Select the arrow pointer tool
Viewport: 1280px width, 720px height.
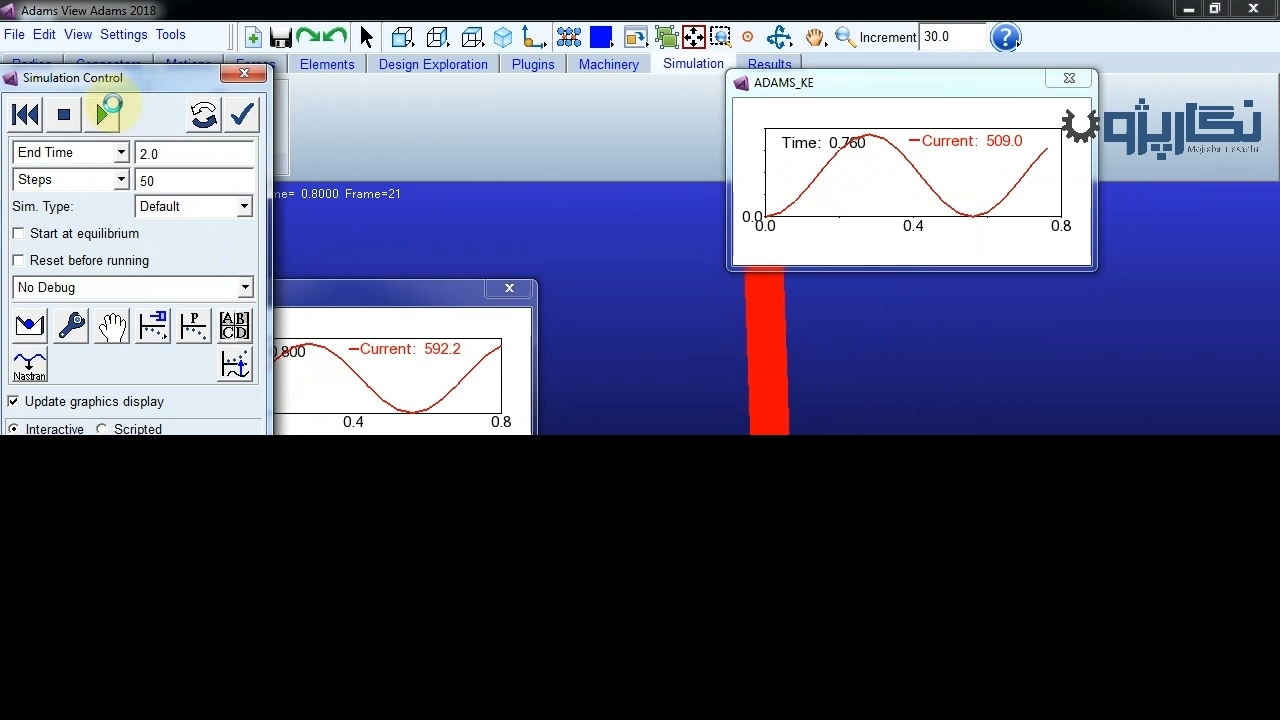[x=366, y=38]
